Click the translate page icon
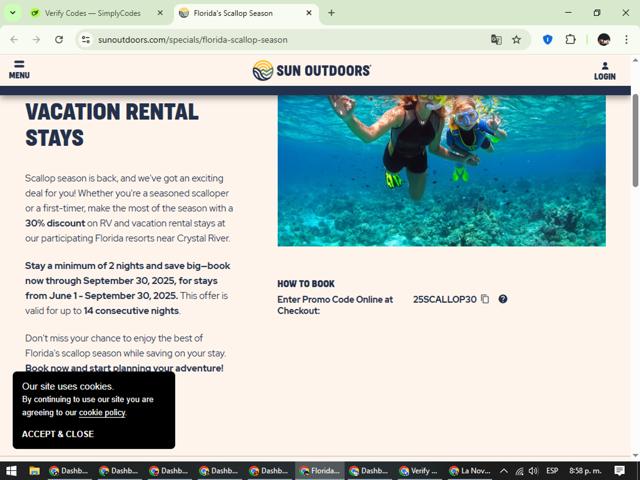The image size is (640, 480). [496, 40]
